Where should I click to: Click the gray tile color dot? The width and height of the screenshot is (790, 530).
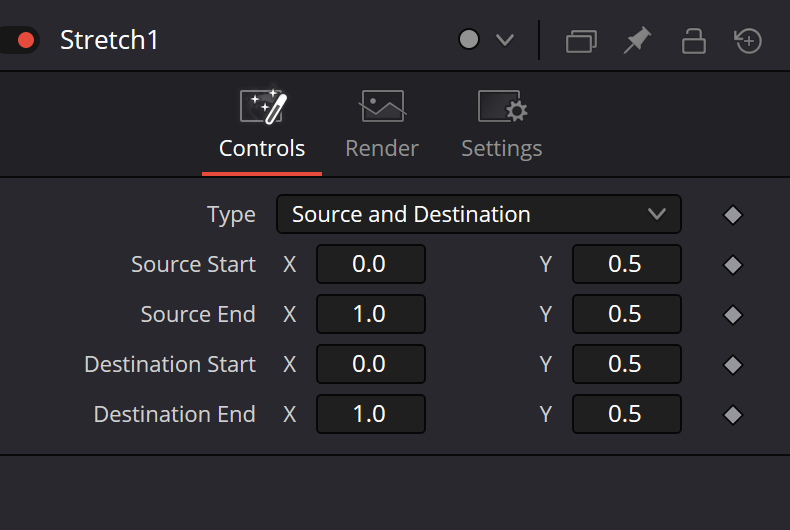tap(469, 39)
